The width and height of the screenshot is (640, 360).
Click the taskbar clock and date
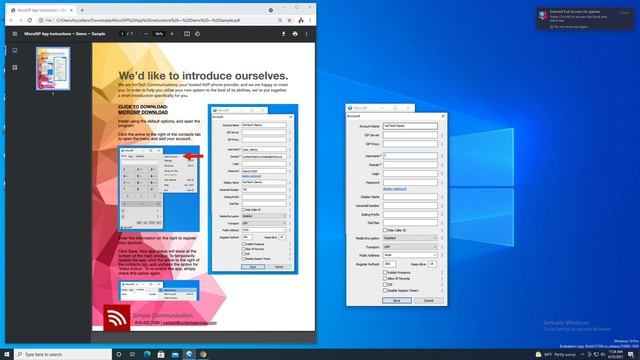tap(616, 354)
